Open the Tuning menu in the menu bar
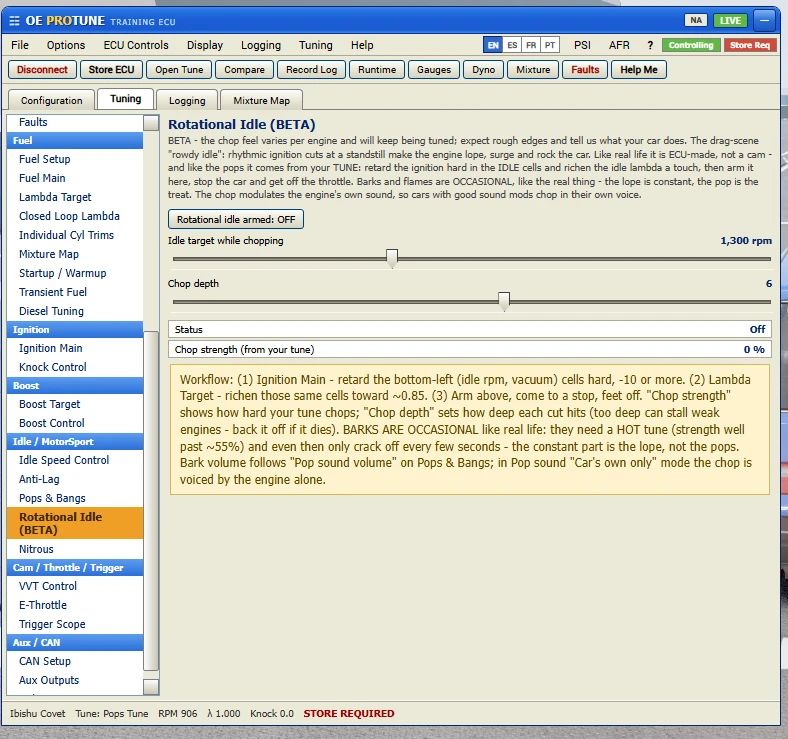Viewport: 788px width, 739px height. pos(316,45)
